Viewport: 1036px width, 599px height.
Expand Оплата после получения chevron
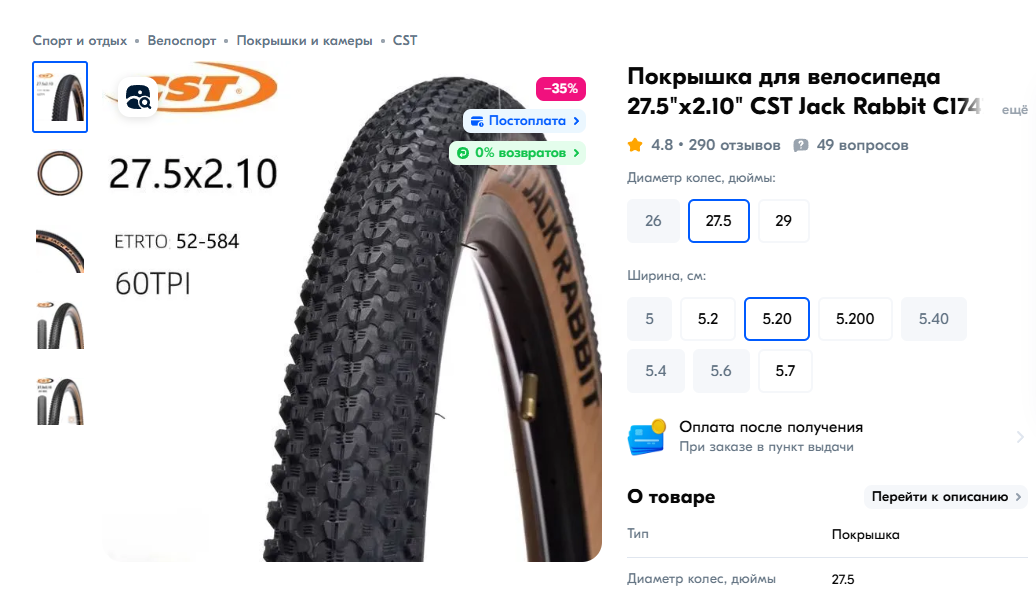[x=1020, y=437]
